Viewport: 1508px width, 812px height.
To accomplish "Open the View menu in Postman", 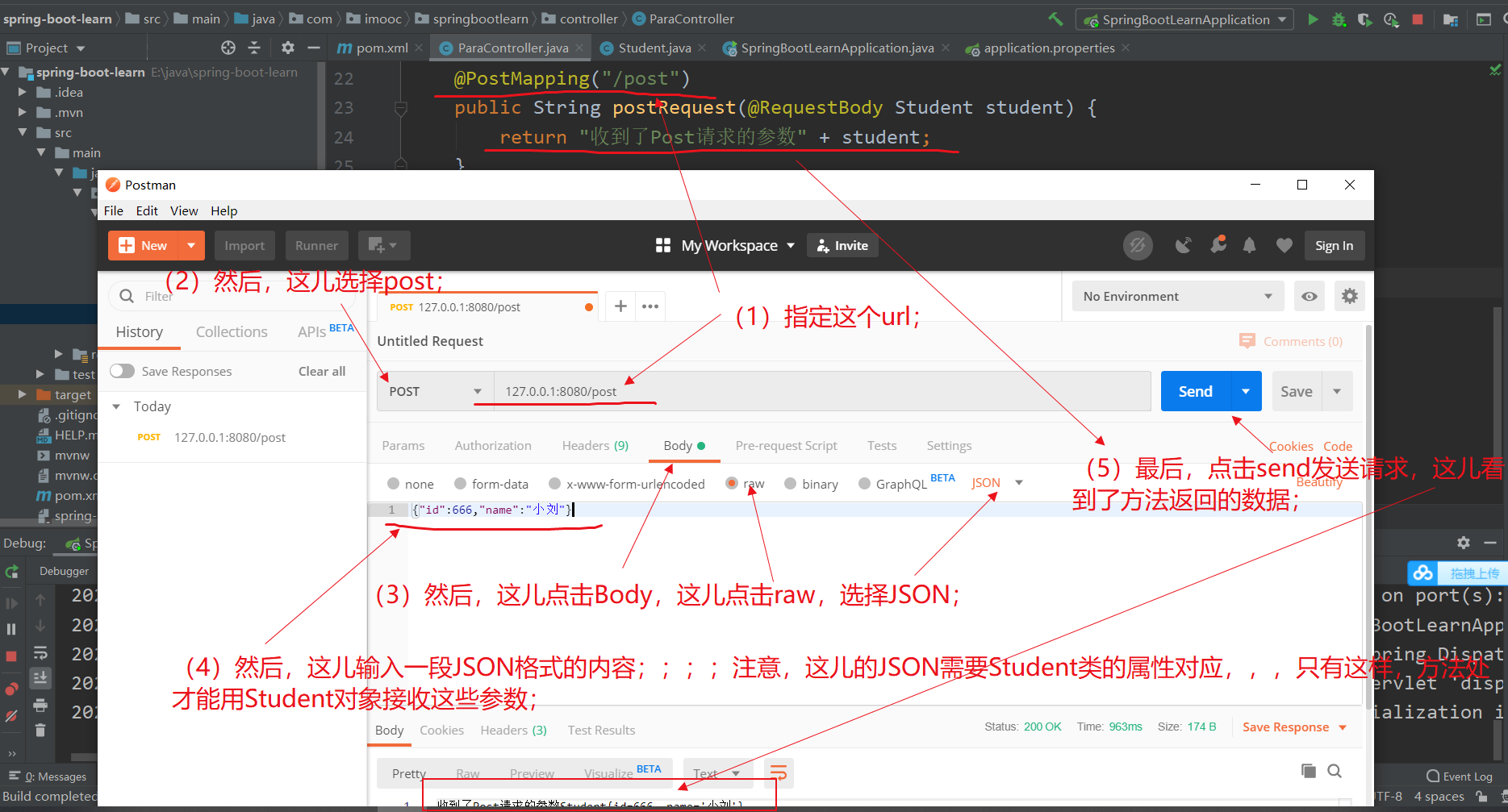I will coord(184,210).
